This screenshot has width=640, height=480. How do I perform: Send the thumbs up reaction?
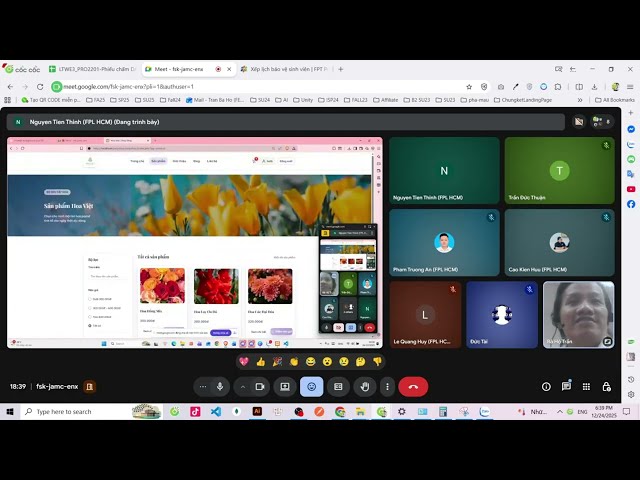[260, 361]
